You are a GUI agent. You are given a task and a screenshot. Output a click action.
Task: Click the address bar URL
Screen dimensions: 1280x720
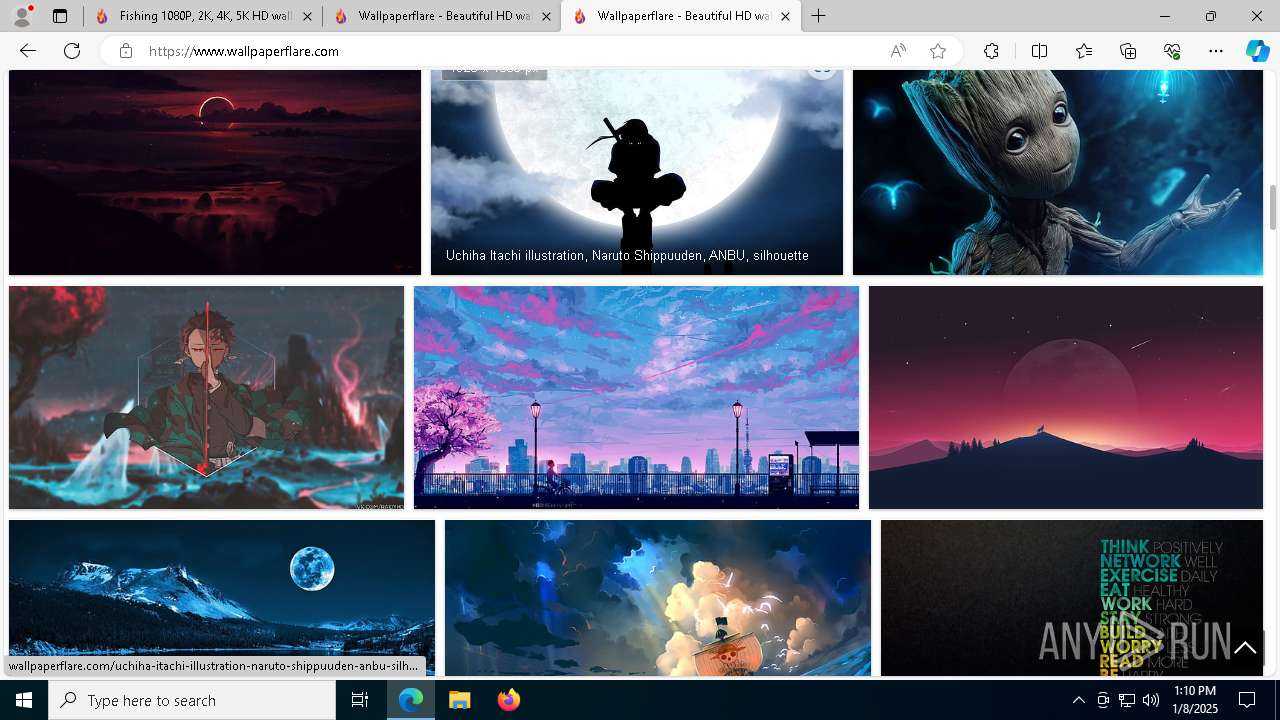[244, 51]
